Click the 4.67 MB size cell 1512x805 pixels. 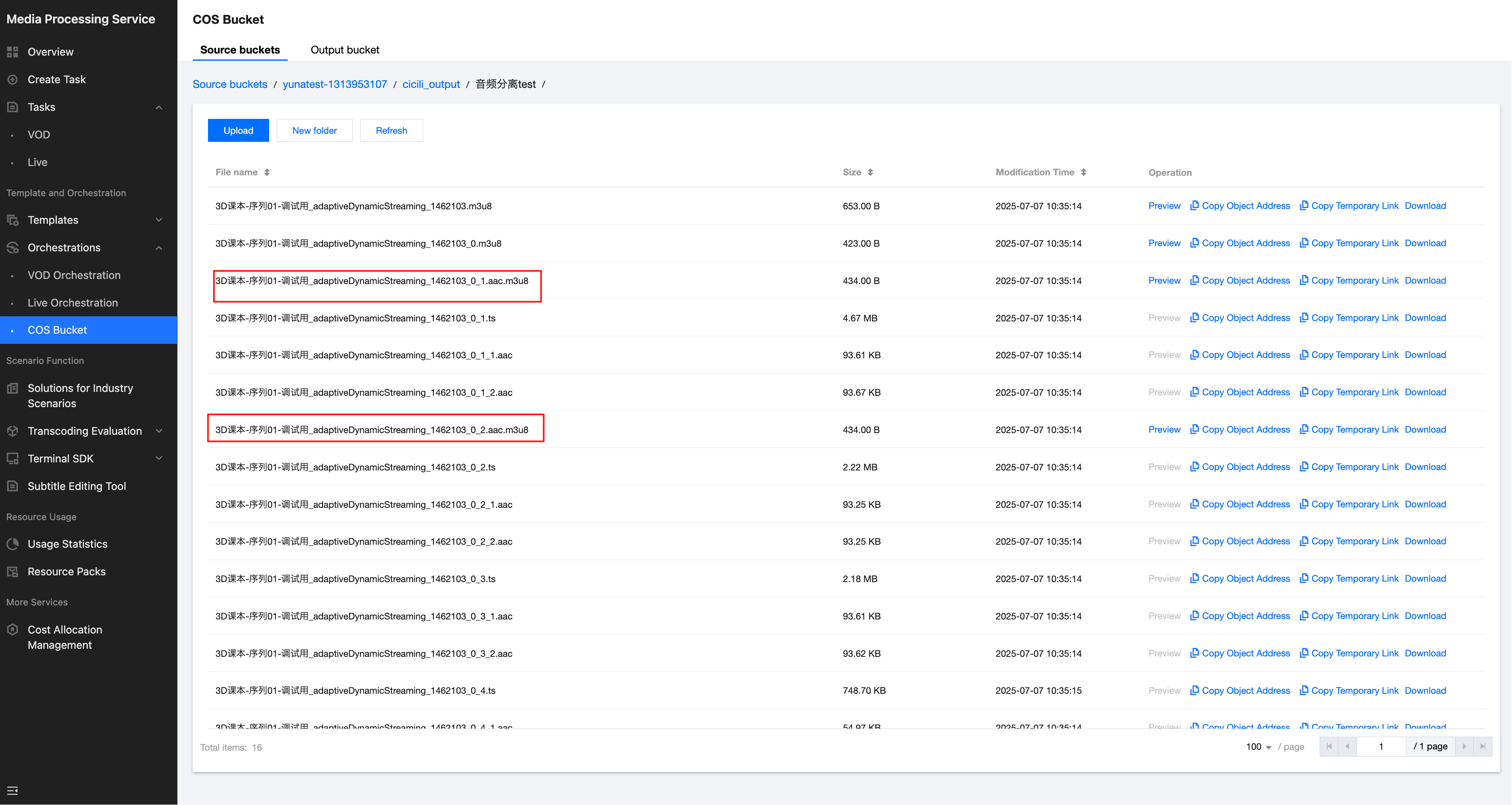[860, 318]
